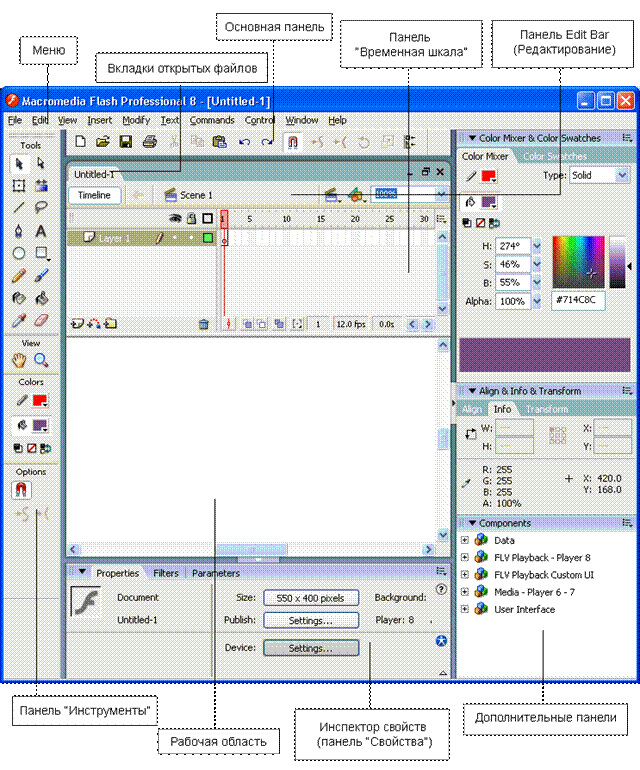Click the New document toolbar icon
The height and width of the screenshot is (770, 640).
[x=80, y=142]
